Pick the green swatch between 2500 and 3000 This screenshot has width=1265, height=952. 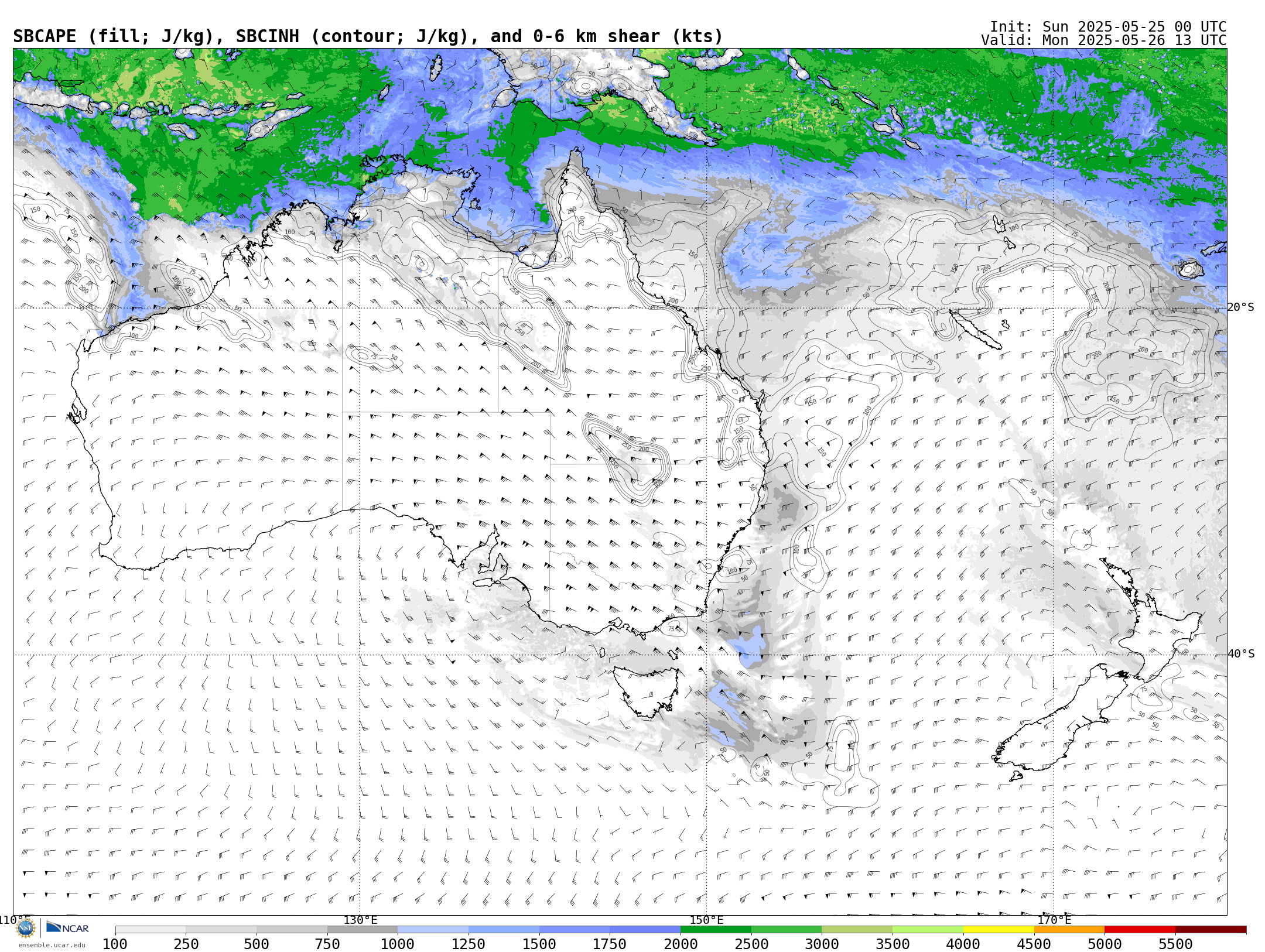pyautogui.click(x=787, y=930)
